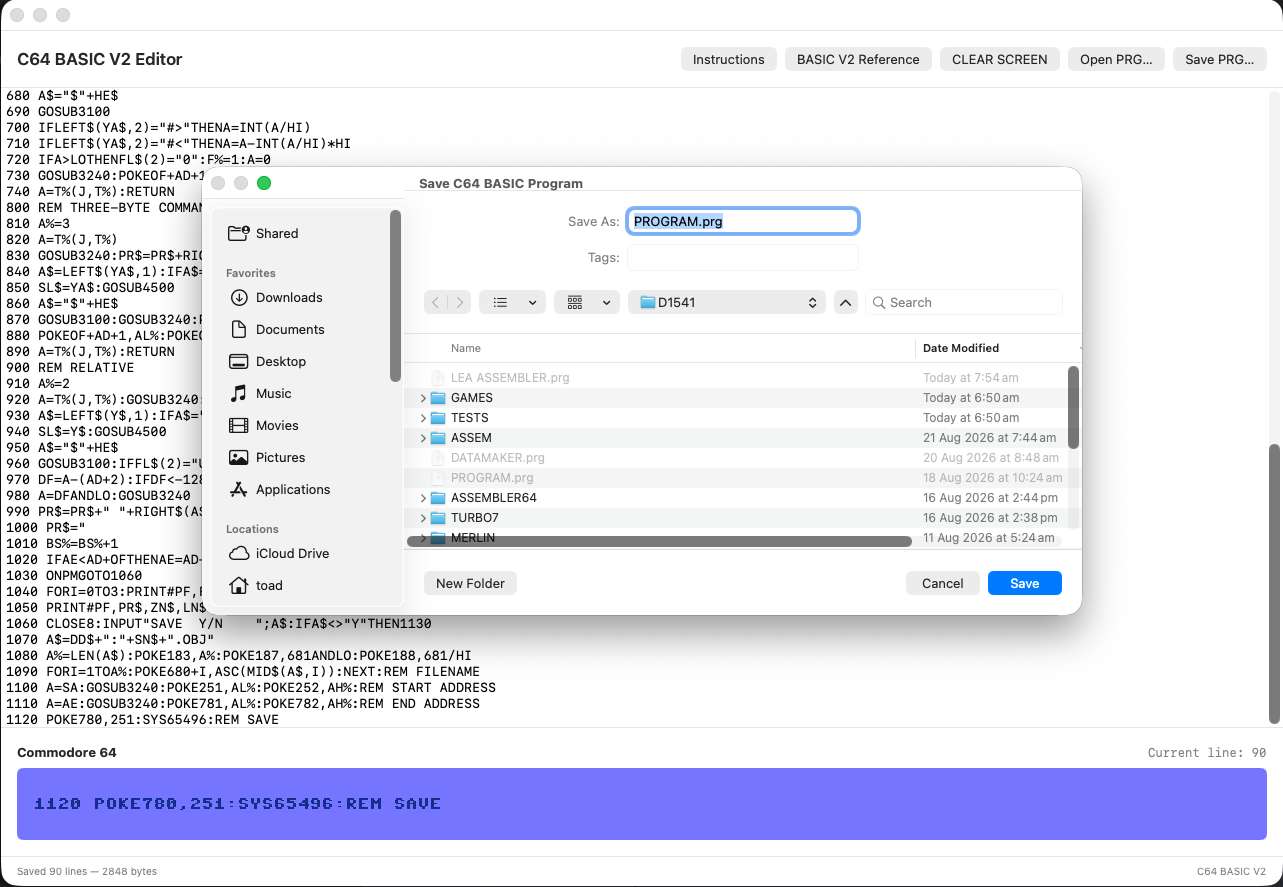
Task: Click the Current line: 90 indicator
Action: (x=1207, y=753)
